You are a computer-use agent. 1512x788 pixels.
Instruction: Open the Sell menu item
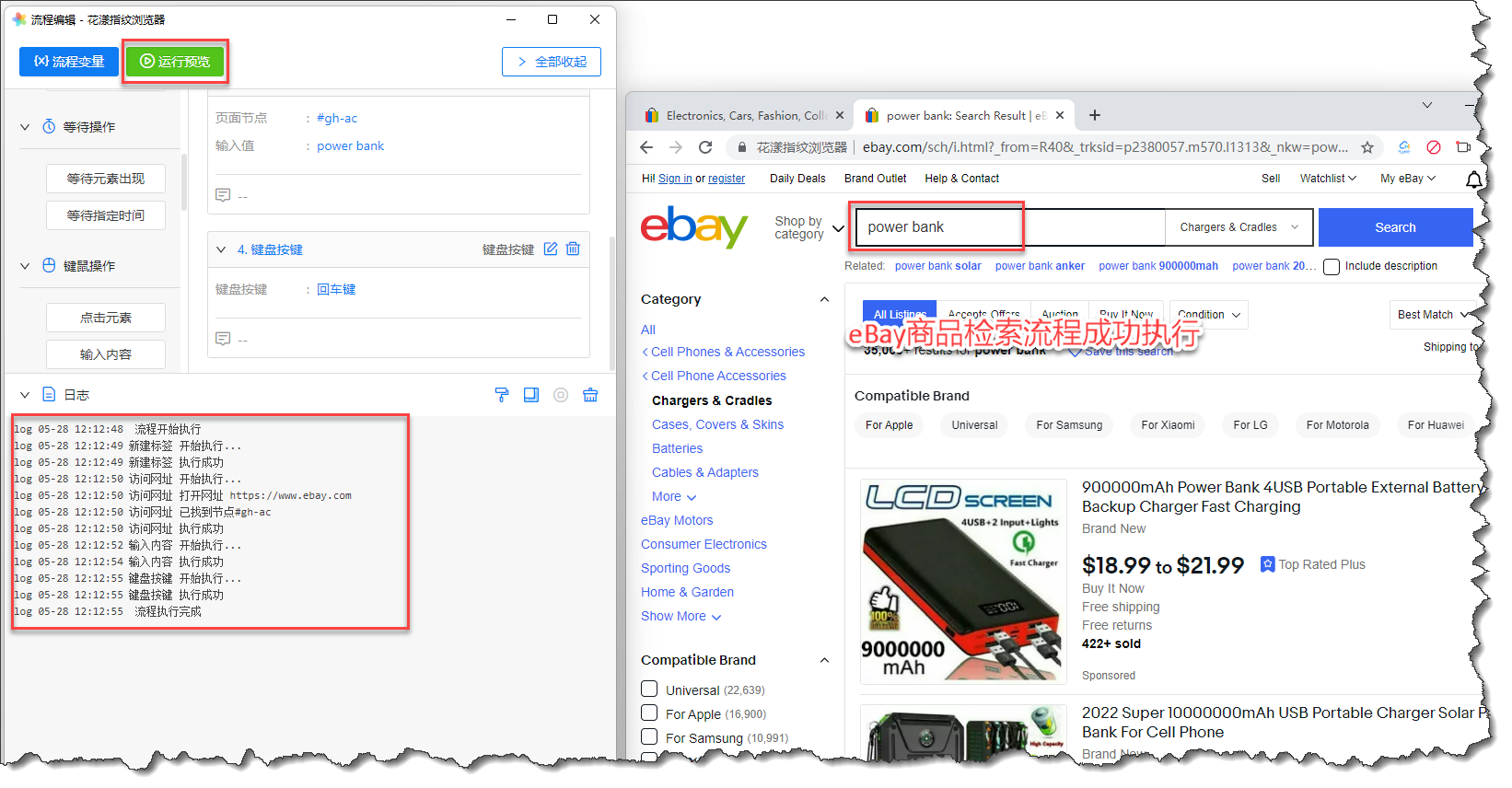[x=1271, y=179]
